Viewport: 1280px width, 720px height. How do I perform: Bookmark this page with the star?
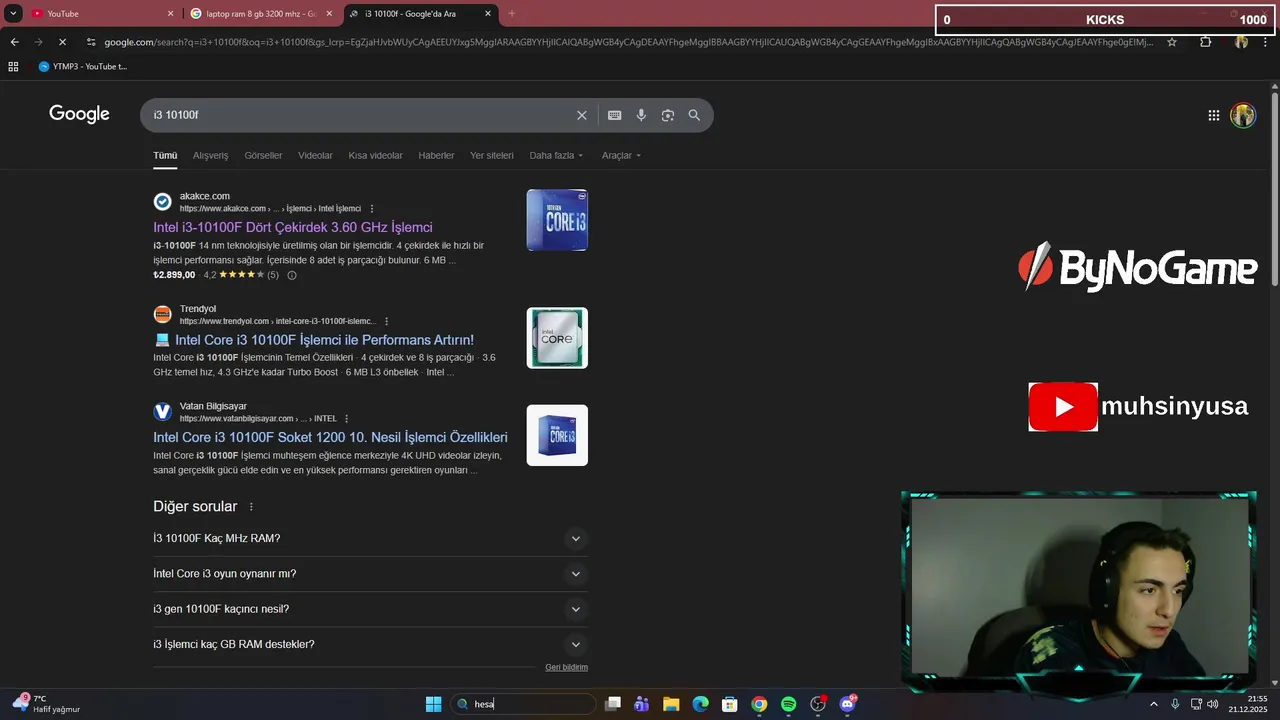(x=1172, y=42)
